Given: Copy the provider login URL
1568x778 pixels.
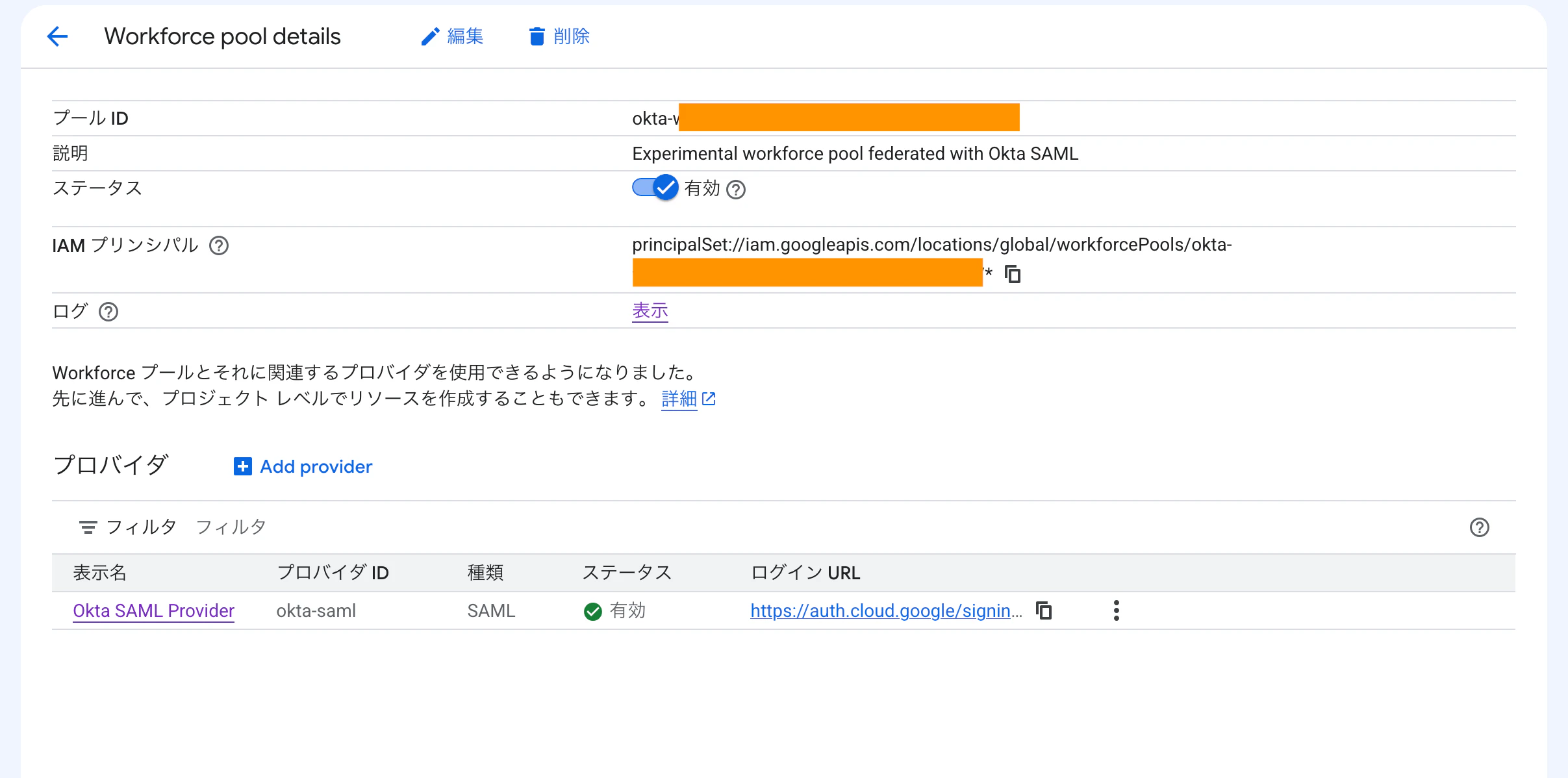Looking at the screenshot, I should (1044, 610).
